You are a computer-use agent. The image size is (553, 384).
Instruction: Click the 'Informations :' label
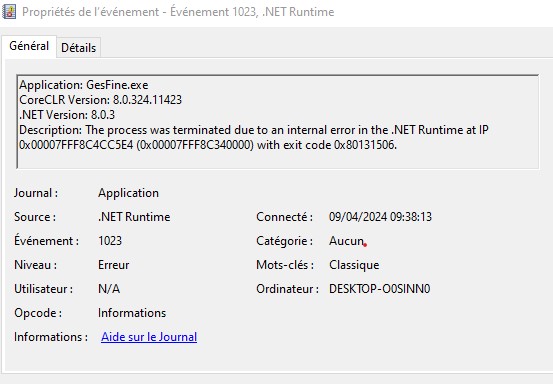51,337
